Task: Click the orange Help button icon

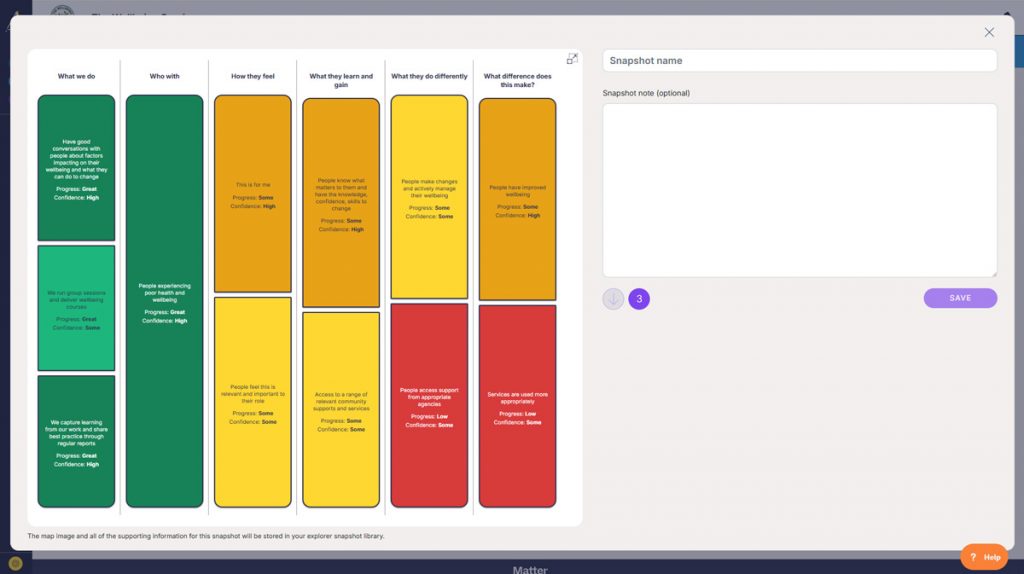Action: 984,557
